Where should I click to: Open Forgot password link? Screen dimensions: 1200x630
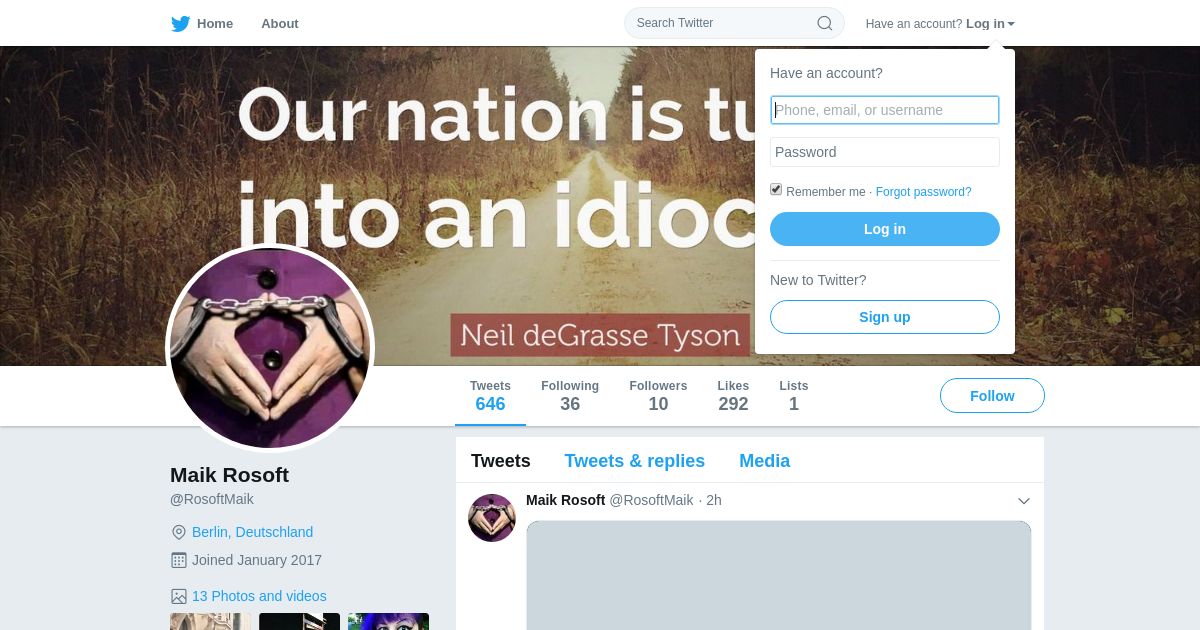[x=924, y=192]
